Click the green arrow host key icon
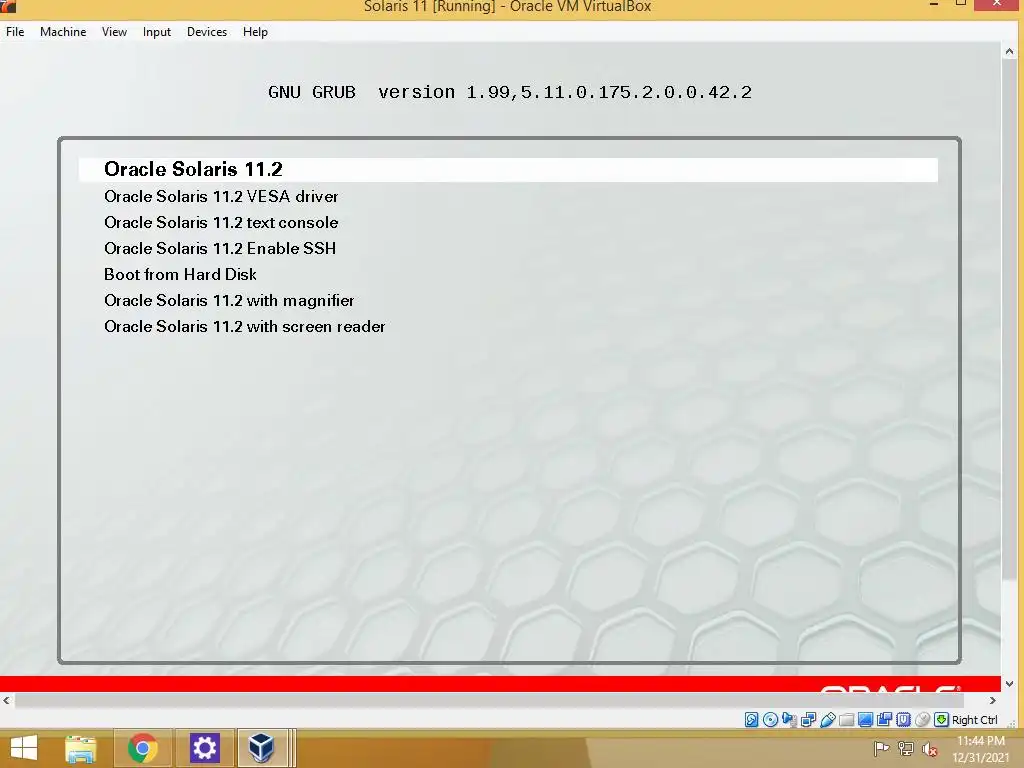The width and height of the screenshot is (1024, 768). pos(941,720)
